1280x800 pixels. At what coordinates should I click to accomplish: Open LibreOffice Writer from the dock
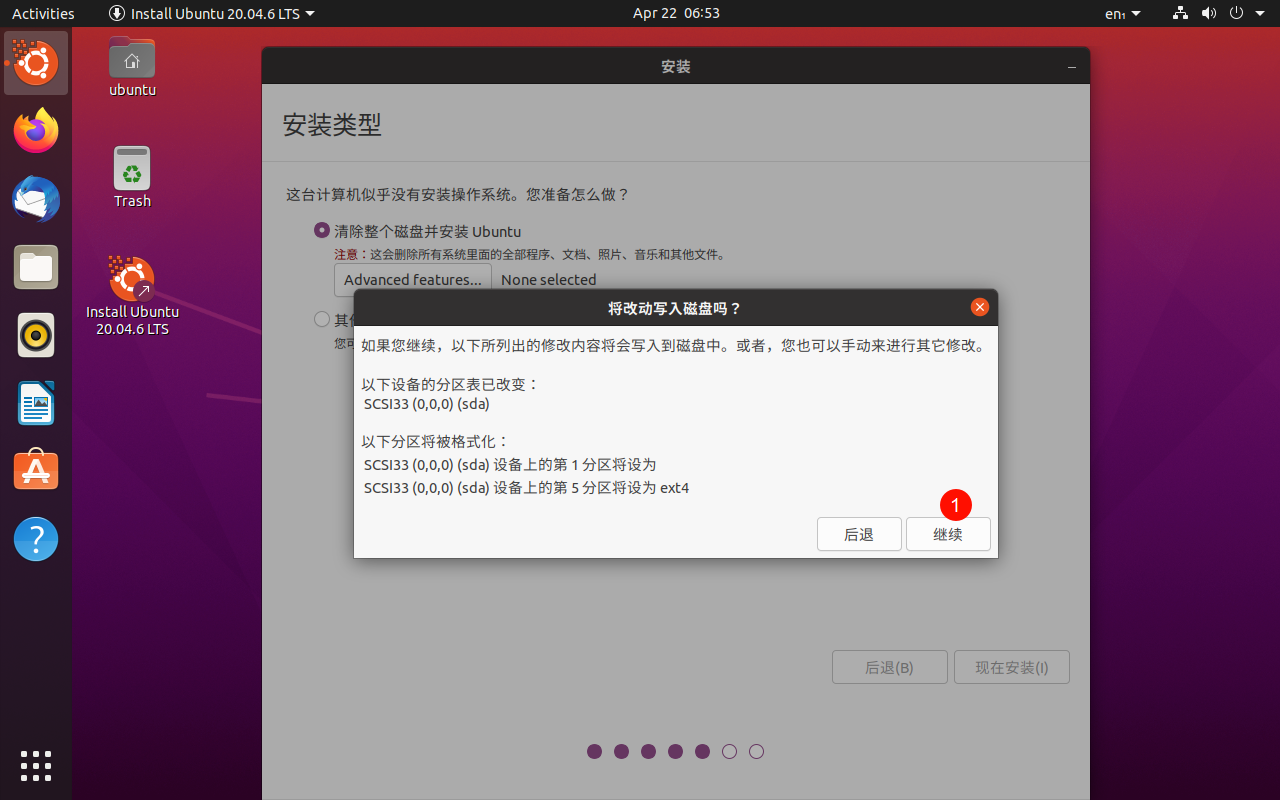tap(36, 403)
